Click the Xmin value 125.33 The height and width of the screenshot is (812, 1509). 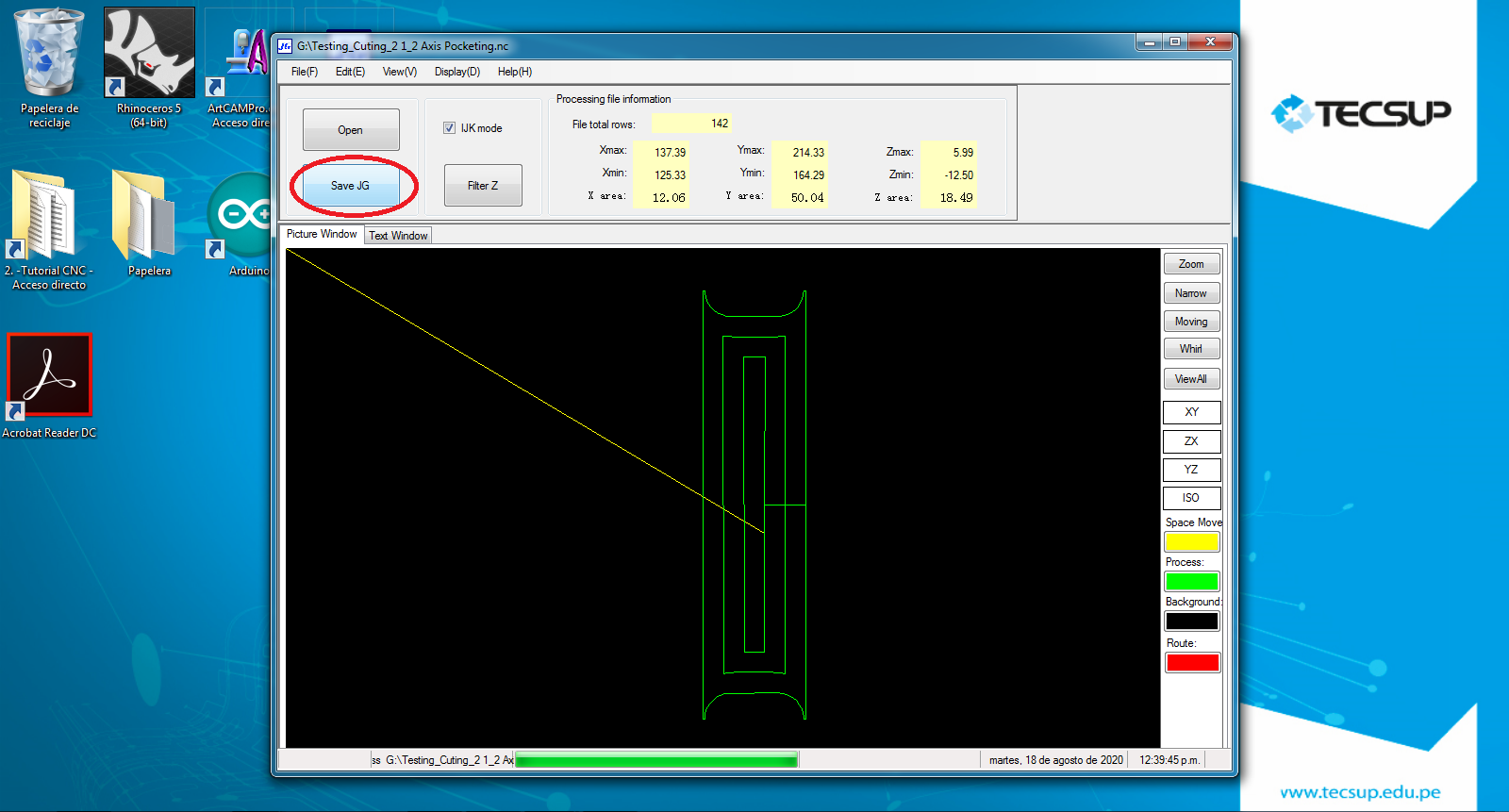click(660, 175)
